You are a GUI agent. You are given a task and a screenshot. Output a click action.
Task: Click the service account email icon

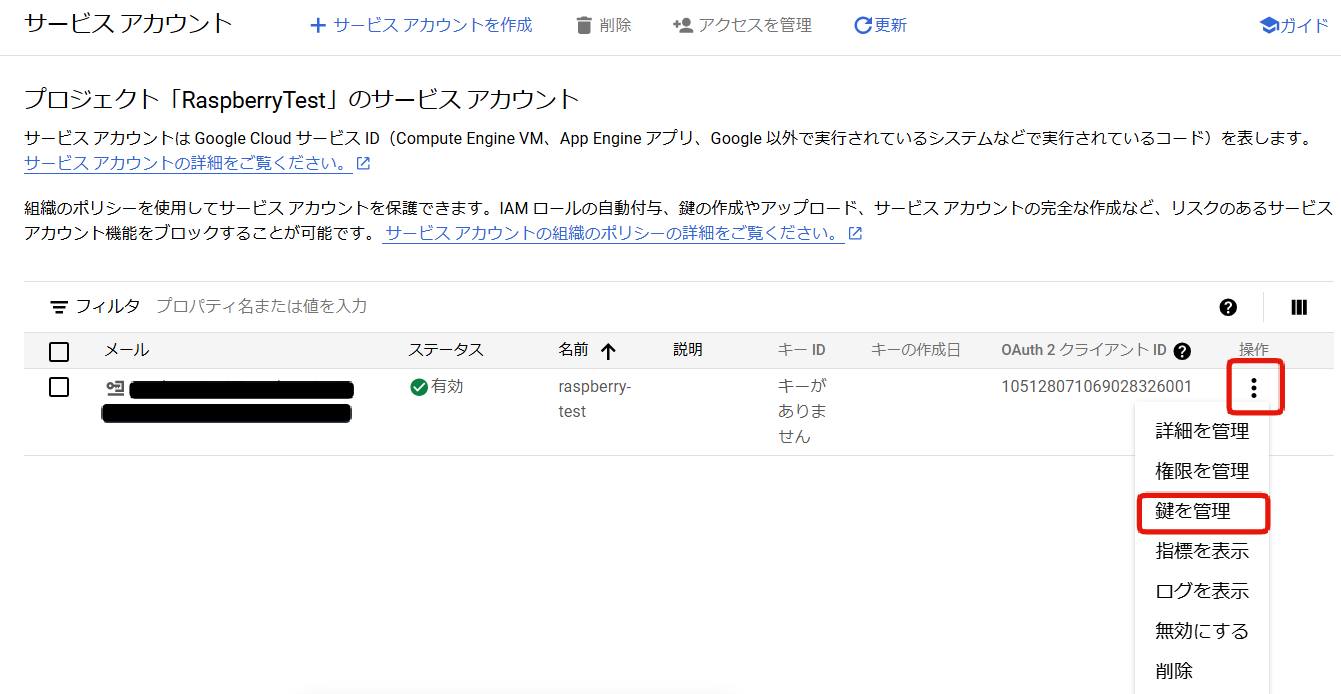pyautogui.click(x=115, y=388)
